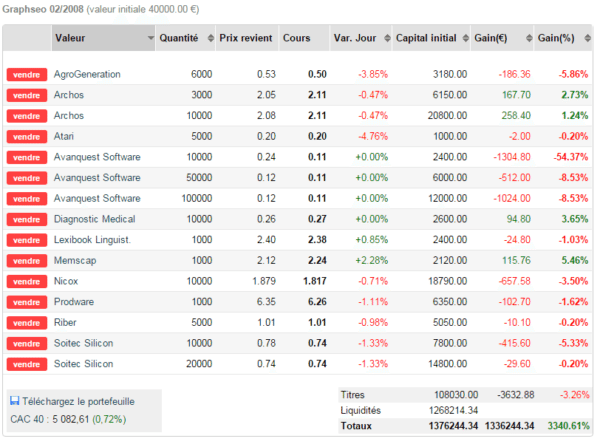The height and width of the screenshot is (447, 600).
Task: Open Téléchargez le portefeuille link
Action: coord(78,401)
